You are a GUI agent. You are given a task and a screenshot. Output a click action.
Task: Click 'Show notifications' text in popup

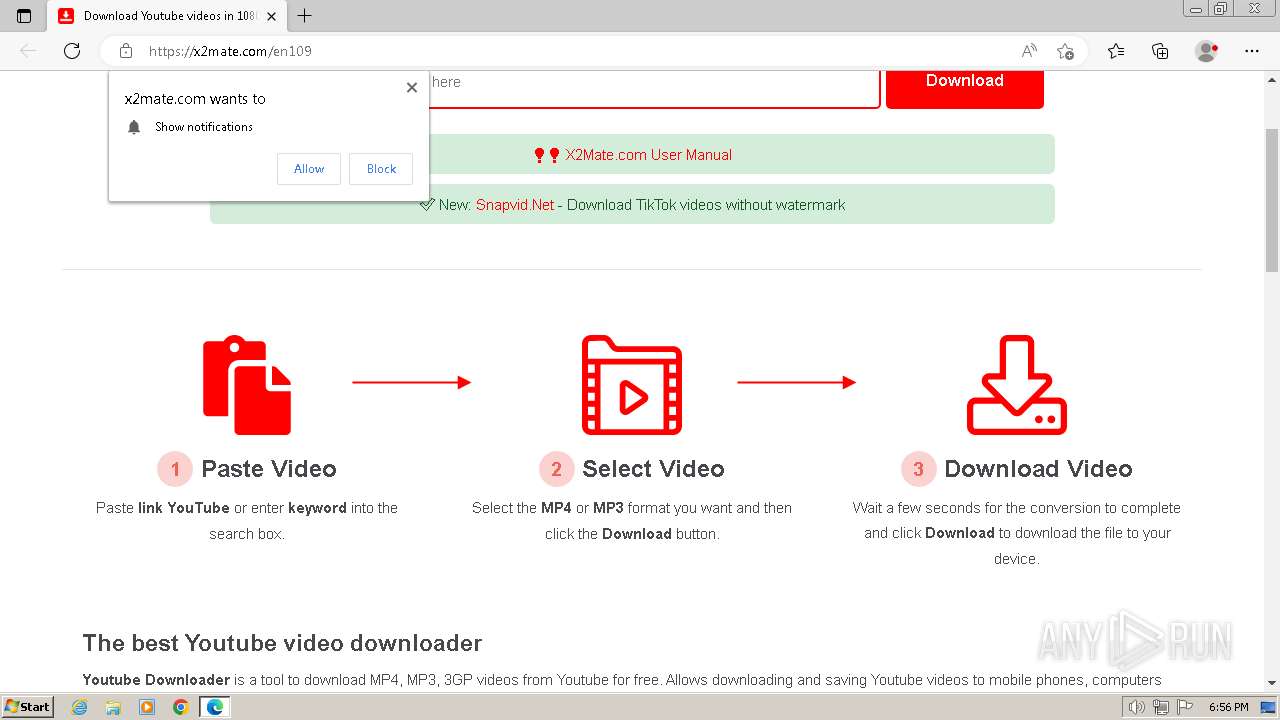pyautogui.click(x=204, y=127)
